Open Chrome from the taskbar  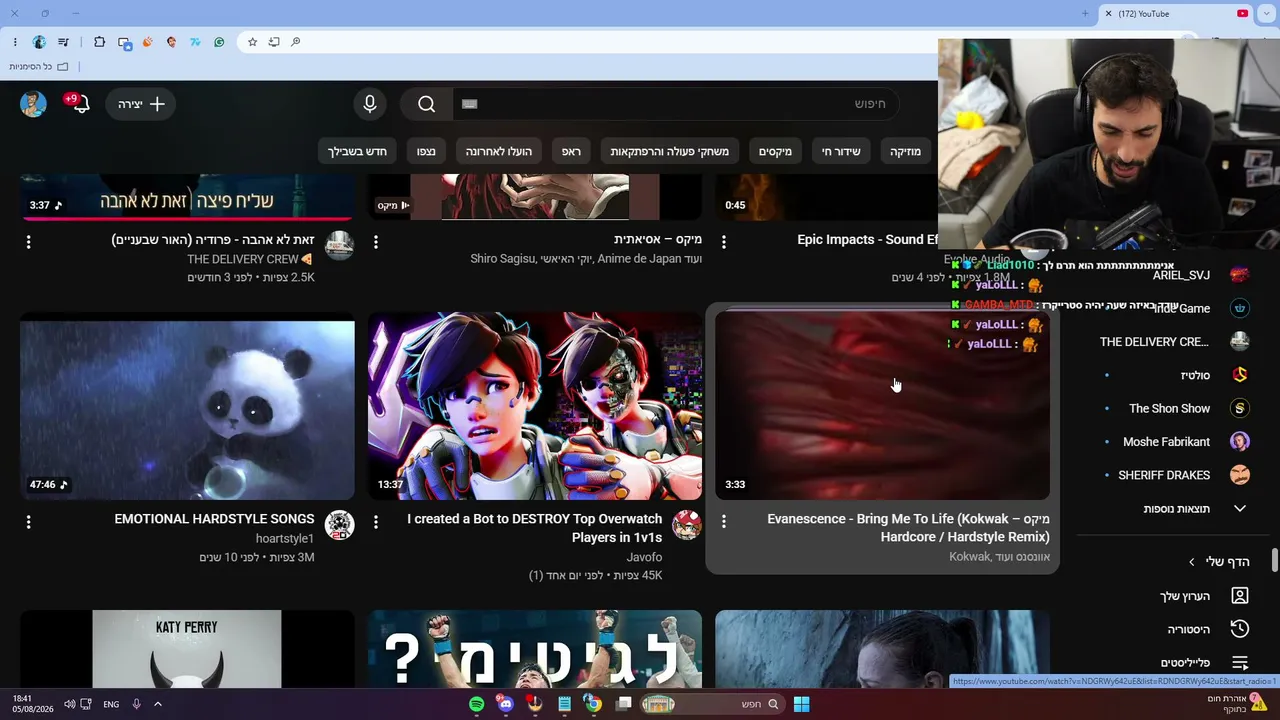tap(593, 704)
